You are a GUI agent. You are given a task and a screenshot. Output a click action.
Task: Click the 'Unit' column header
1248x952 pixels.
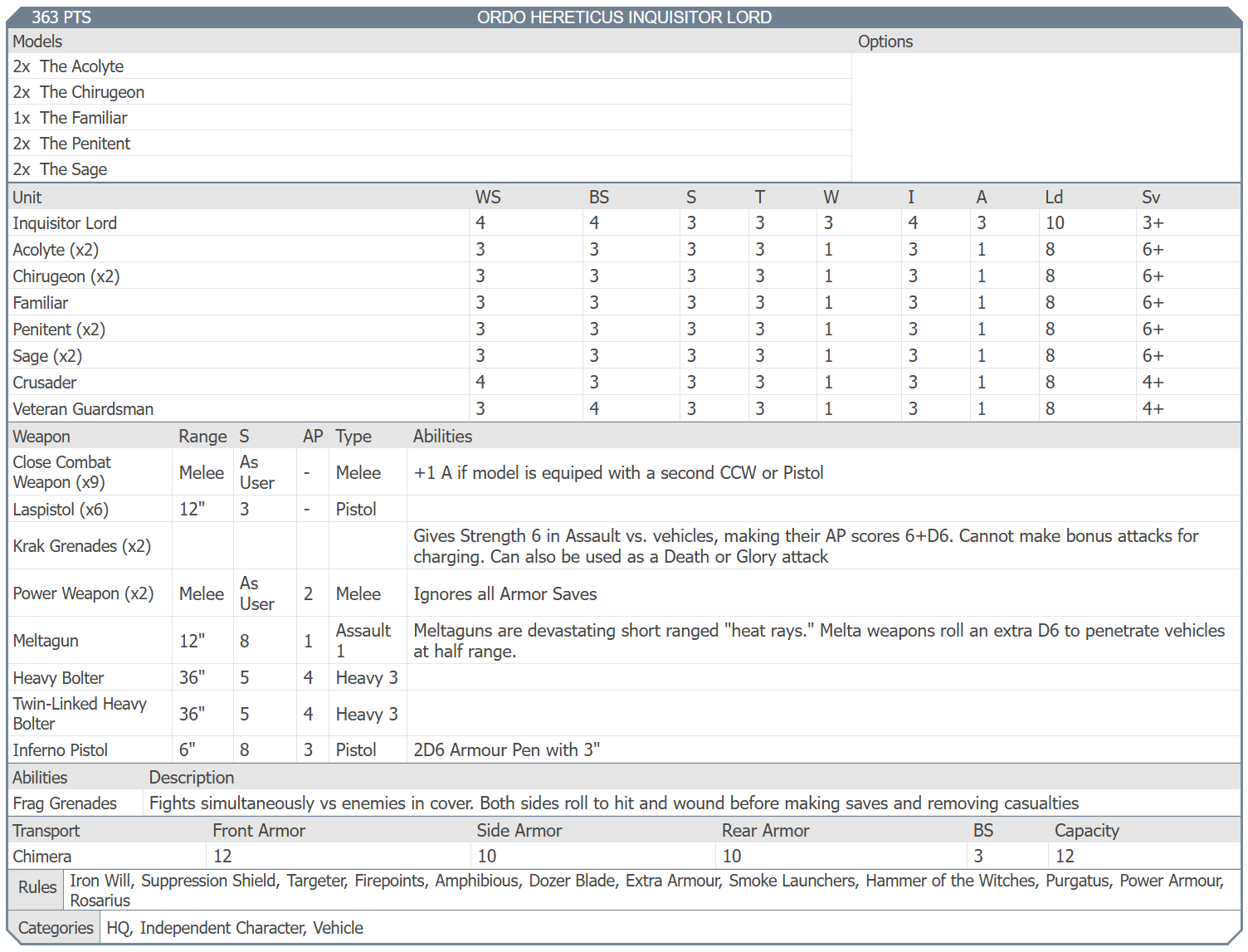coord(27,198)
